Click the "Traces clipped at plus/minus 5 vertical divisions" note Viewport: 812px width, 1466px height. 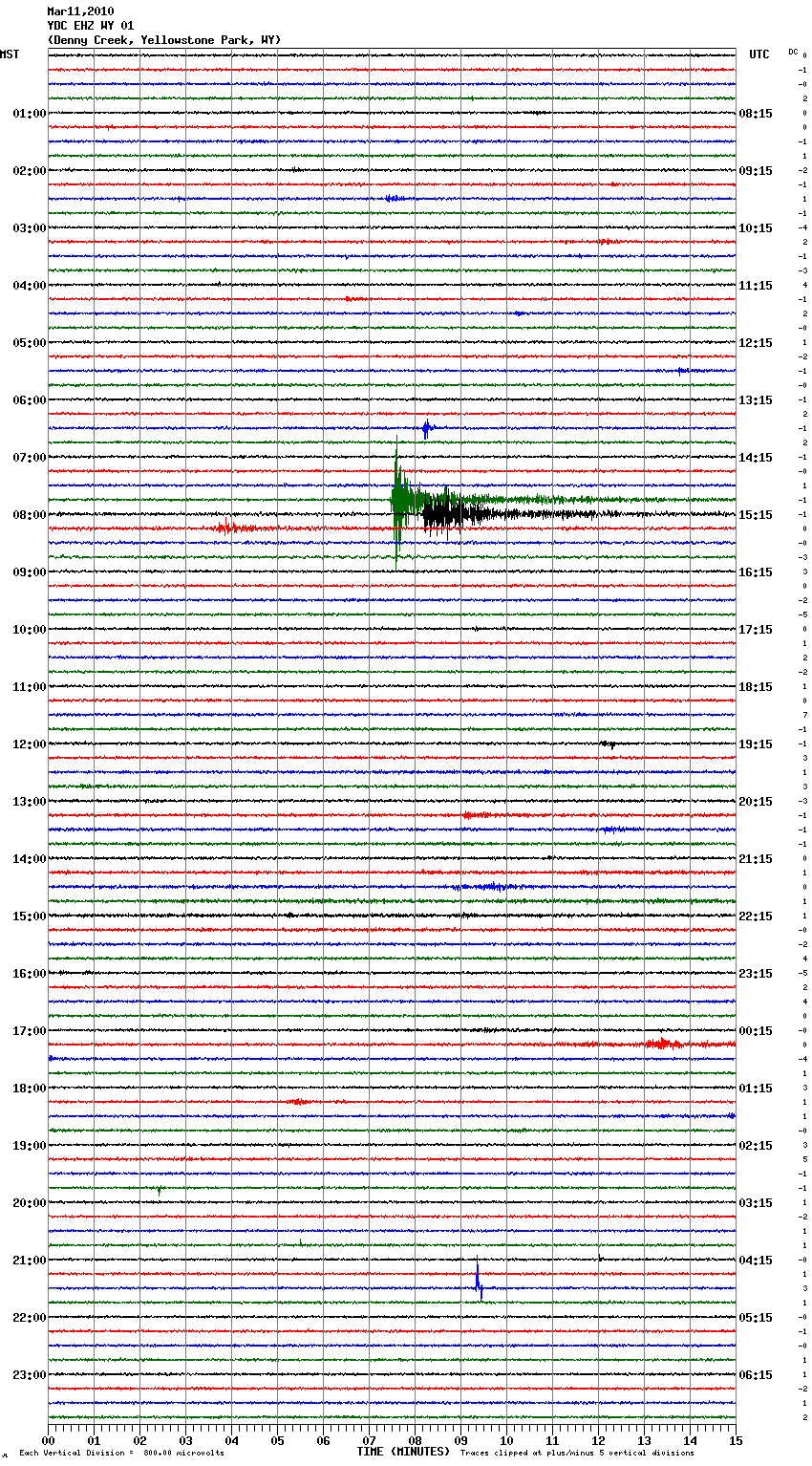click(x=577, y=1454)
